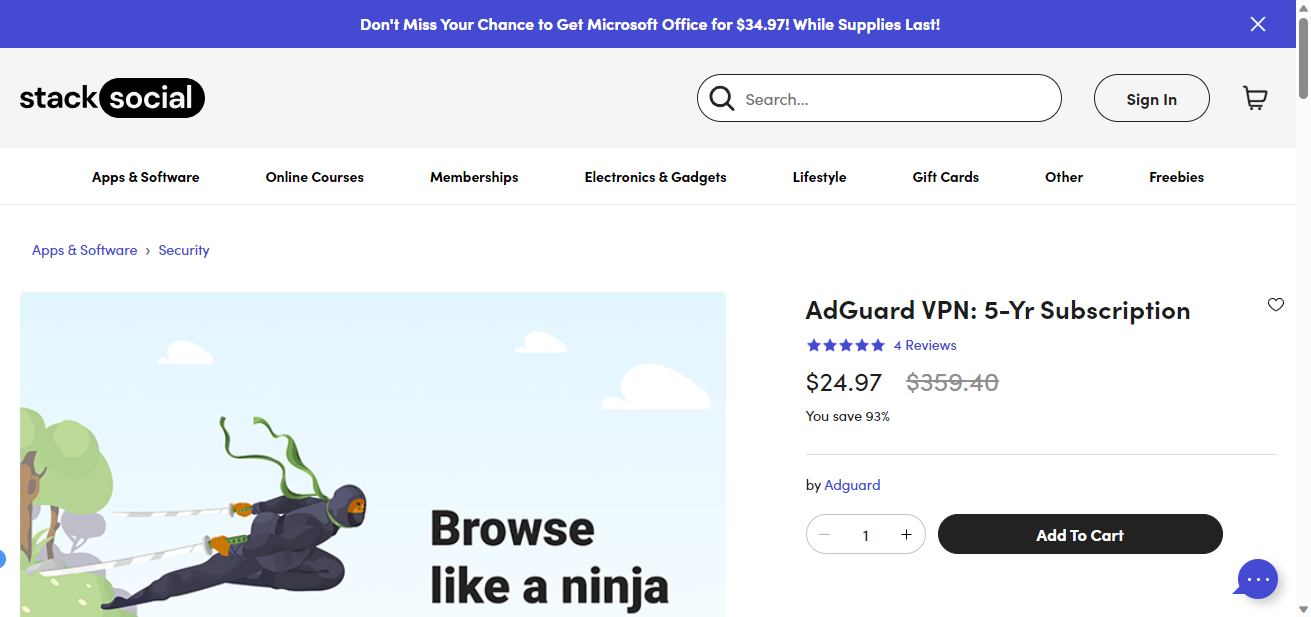Image resolution: width=1311 pixels, height=617 pixels.
Task: Visit the Adguard vendor link
Action: pyautogui.click(x=852, y=485)
